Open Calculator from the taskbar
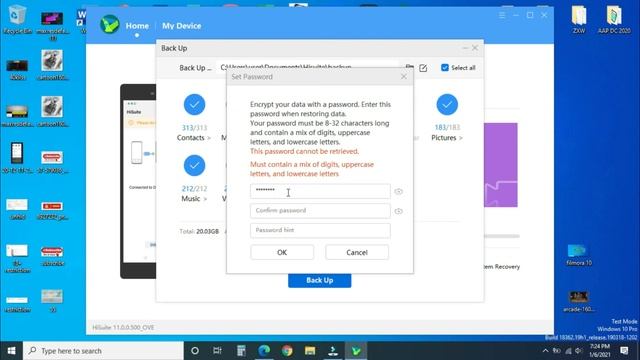Screen dimensions: 640x360 [241, 351]
